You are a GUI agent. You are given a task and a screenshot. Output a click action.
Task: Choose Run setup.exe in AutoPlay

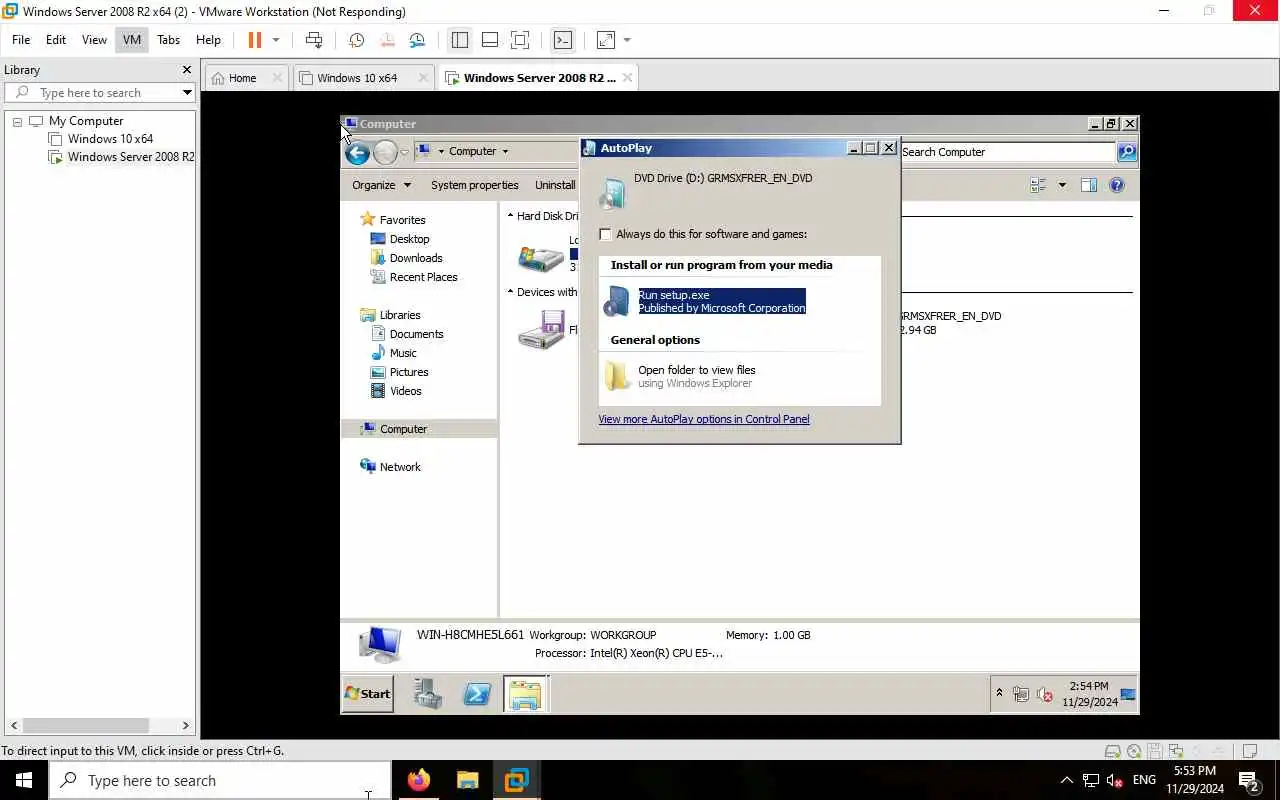[721, 301]
